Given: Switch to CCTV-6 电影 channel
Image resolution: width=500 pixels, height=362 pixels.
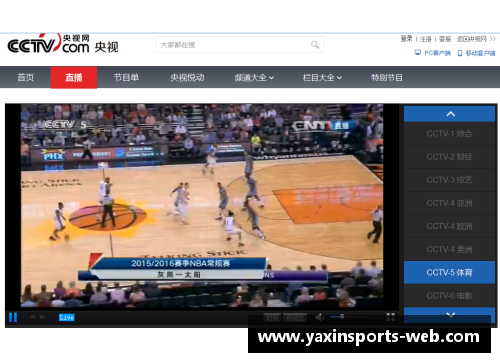Looking at the screenshot, I should (x=449, y=296).
